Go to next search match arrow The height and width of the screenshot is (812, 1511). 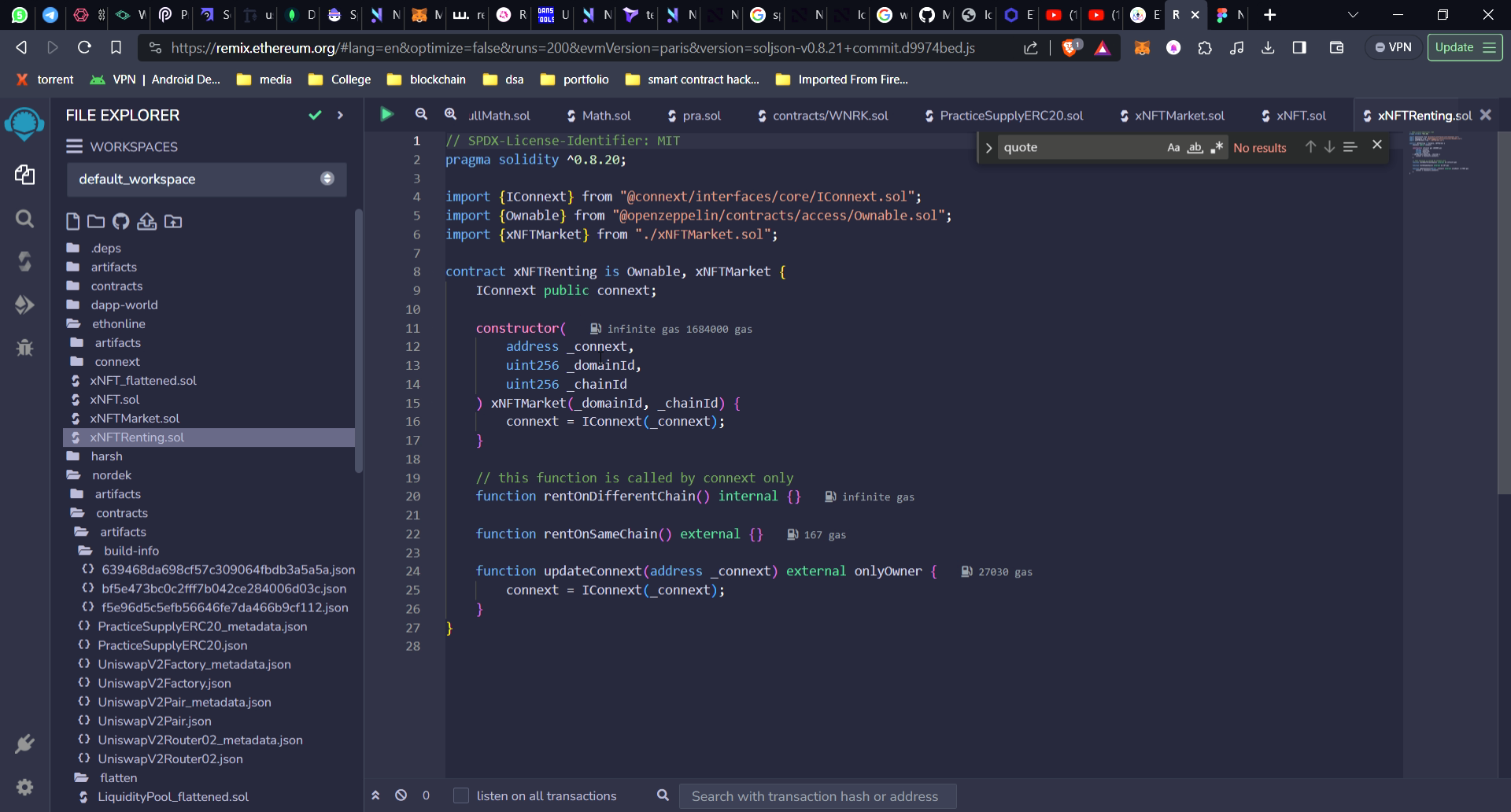(x=1329, y=147)
